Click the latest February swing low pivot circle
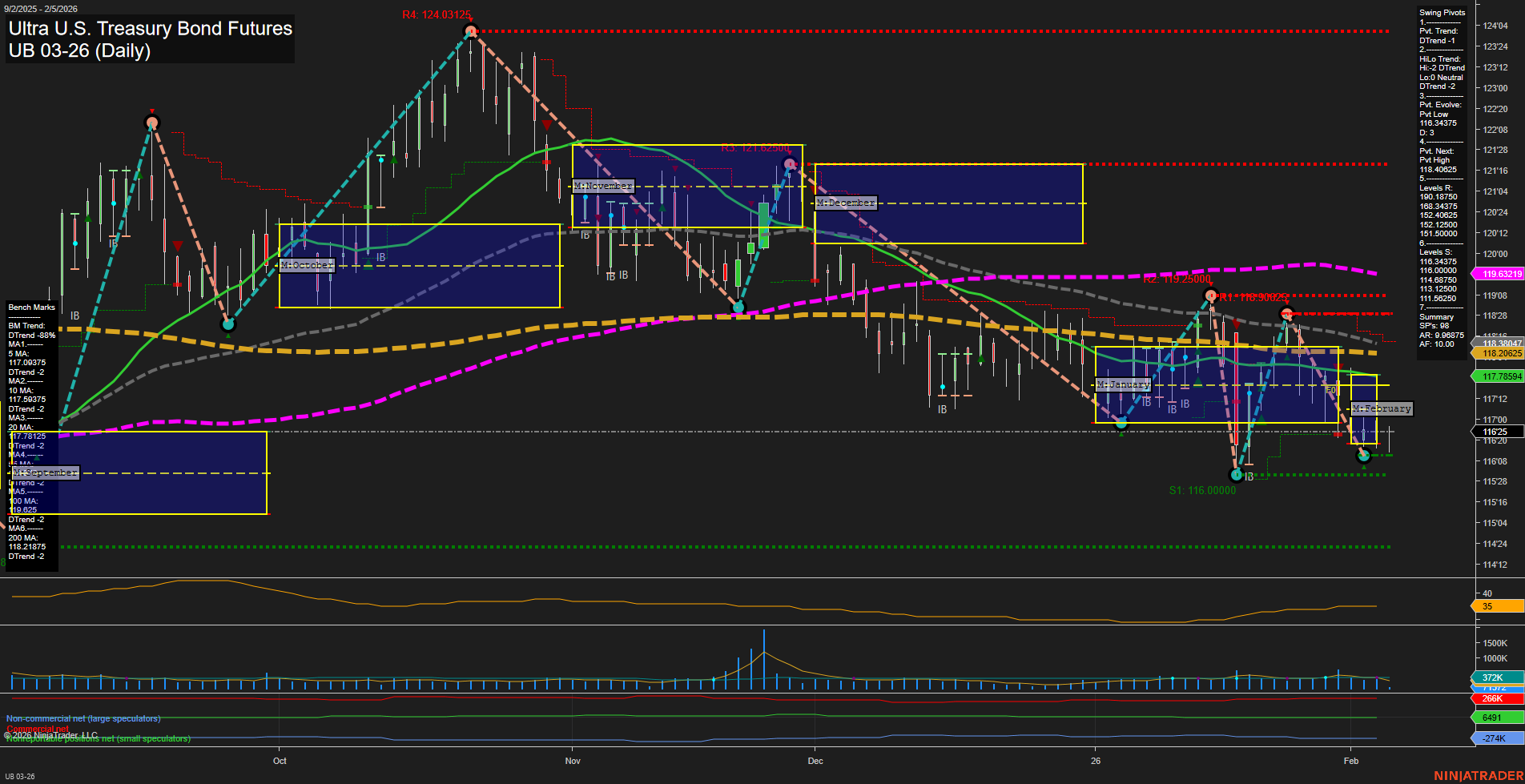The height and width of the screenshot is (784, 1525). coord(1364,456)
